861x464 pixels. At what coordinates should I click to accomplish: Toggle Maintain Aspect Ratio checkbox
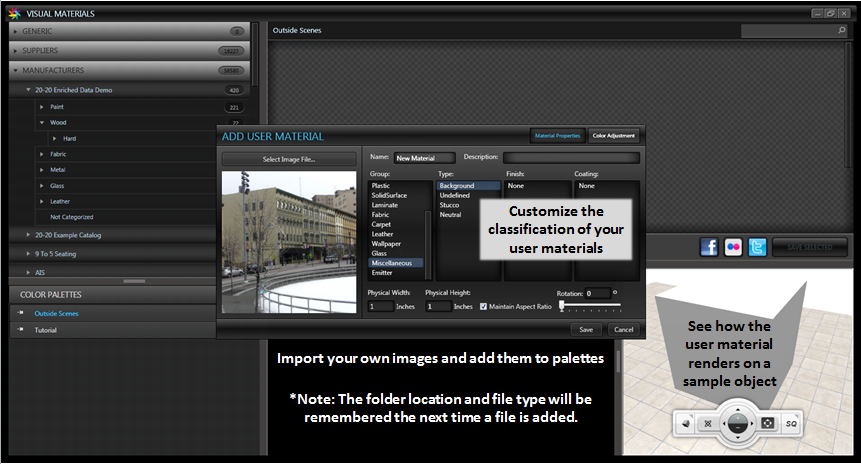tap(483, 306)
